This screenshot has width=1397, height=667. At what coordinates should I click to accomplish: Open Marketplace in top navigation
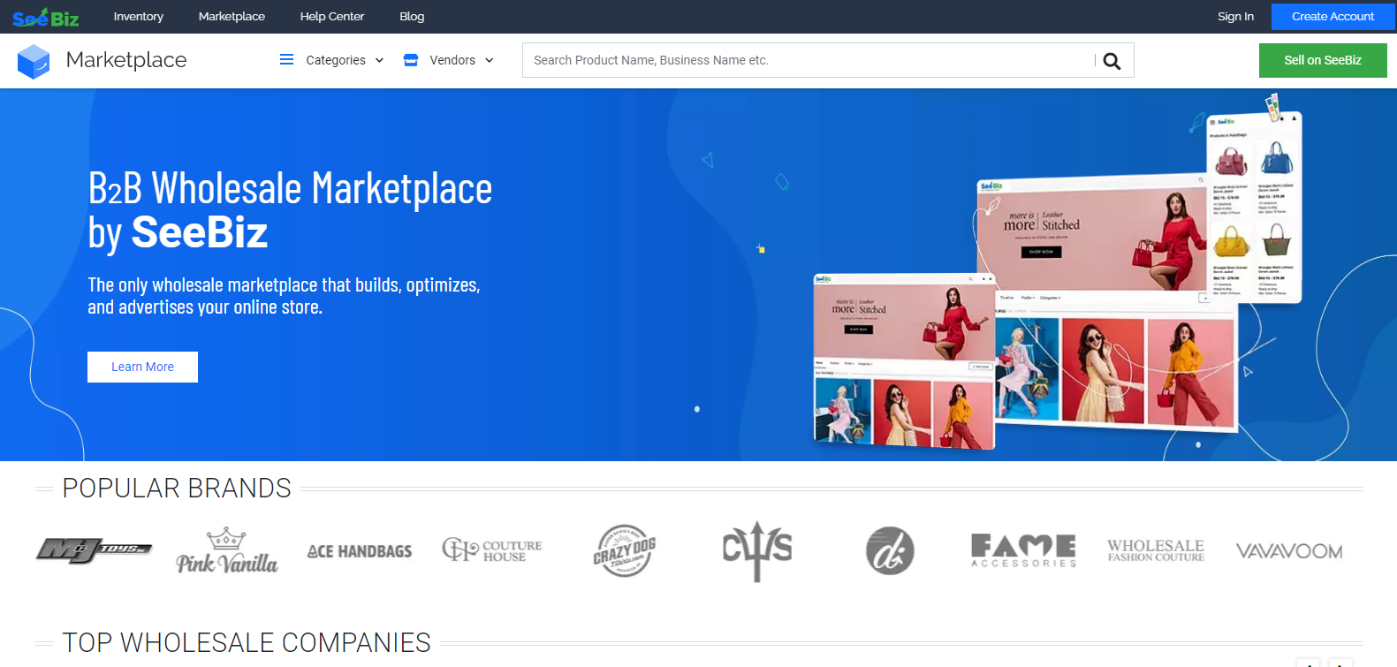[232, 16]
